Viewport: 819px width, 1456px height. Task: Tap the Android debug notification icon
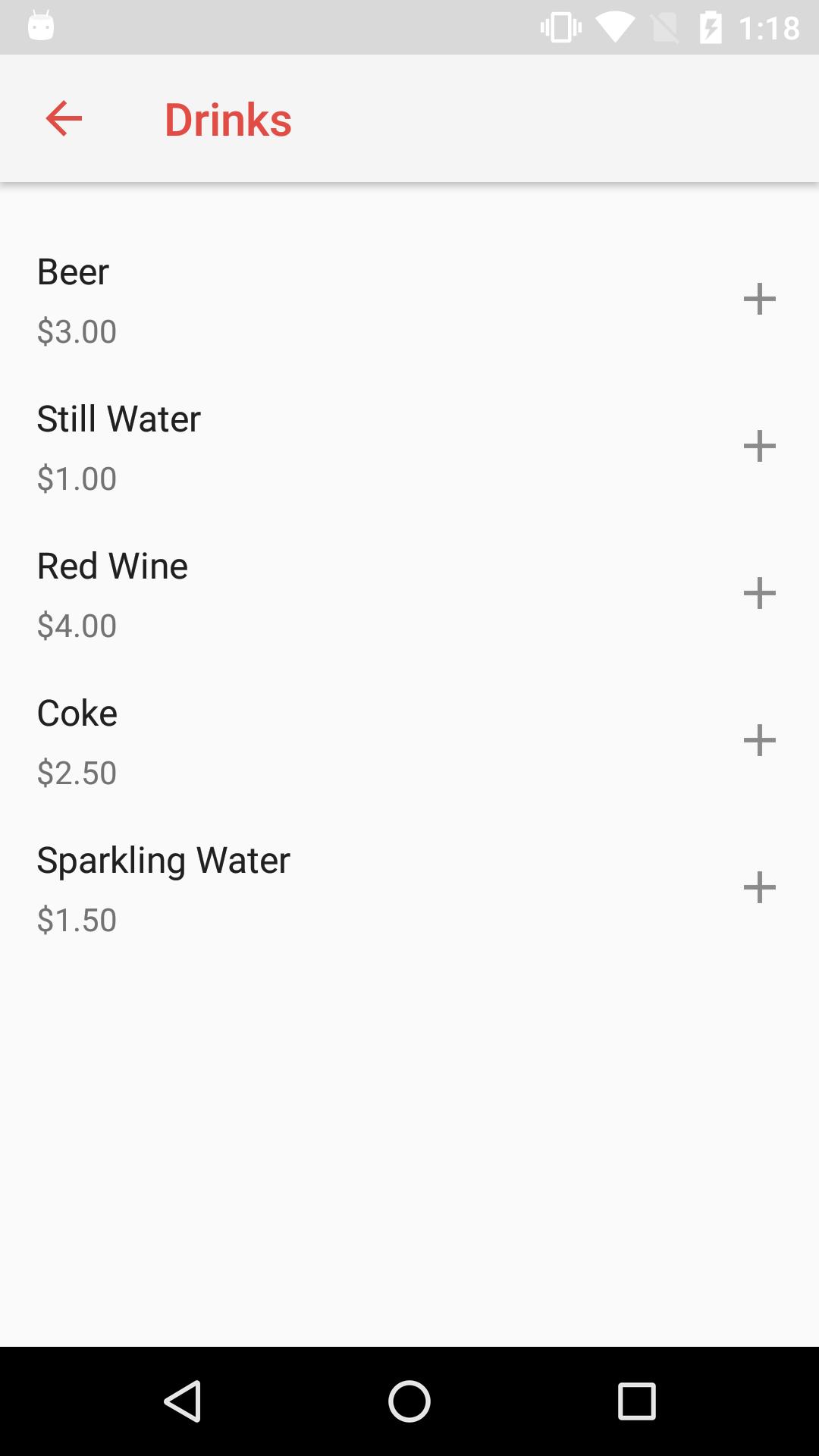pos(41,27)
